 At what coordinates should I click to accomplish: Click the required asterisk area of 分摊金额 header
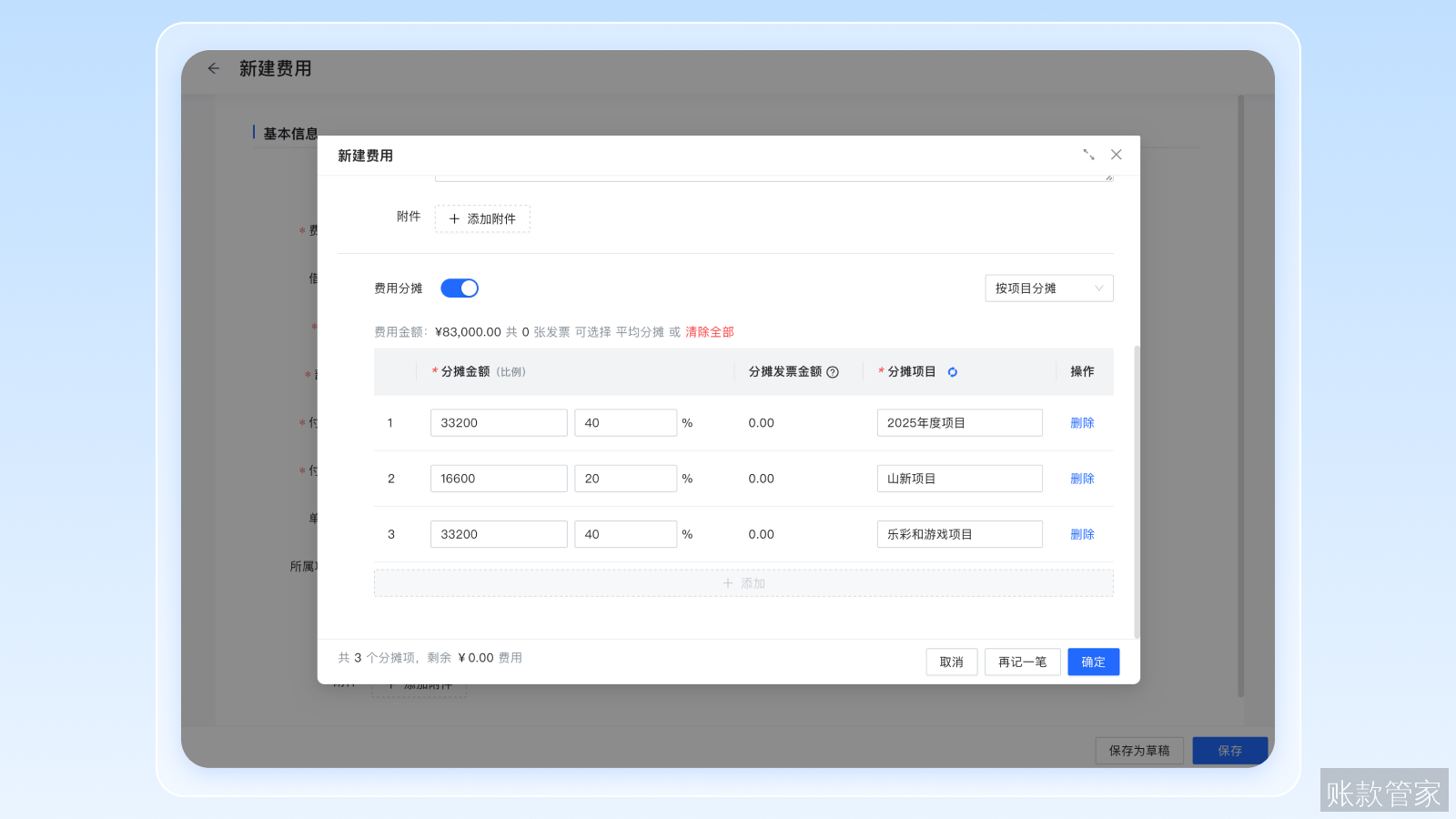434,371
